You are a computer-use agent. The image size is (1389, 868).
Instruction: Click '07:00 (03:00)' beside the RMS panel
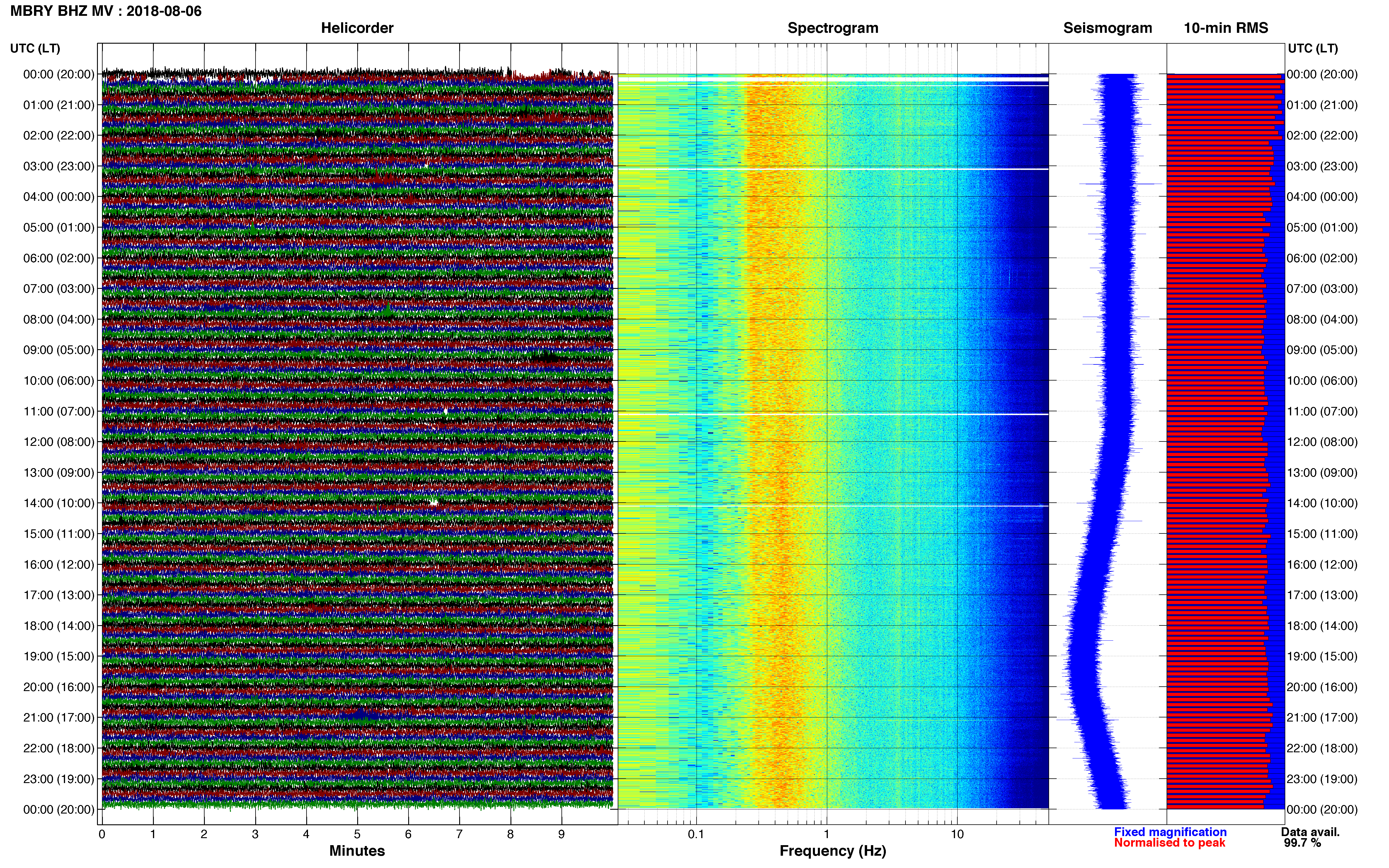pos(1322,289)
